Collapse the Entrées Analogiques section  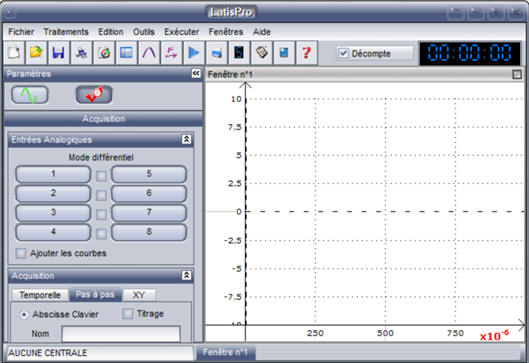[x=186, y=139]
